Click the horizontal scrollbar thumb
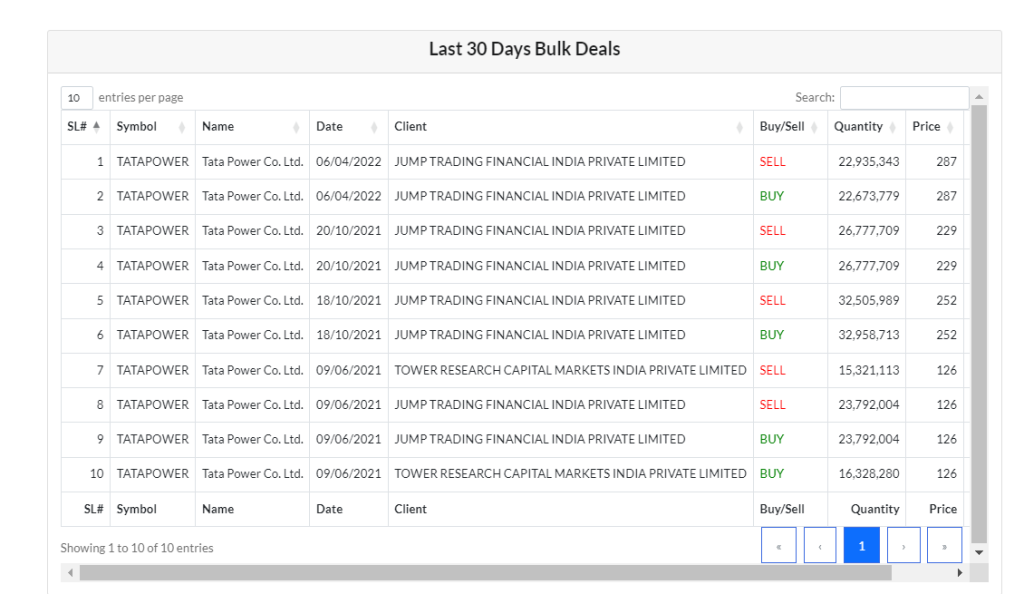1024x594 pixels. (x=485, y=572)
